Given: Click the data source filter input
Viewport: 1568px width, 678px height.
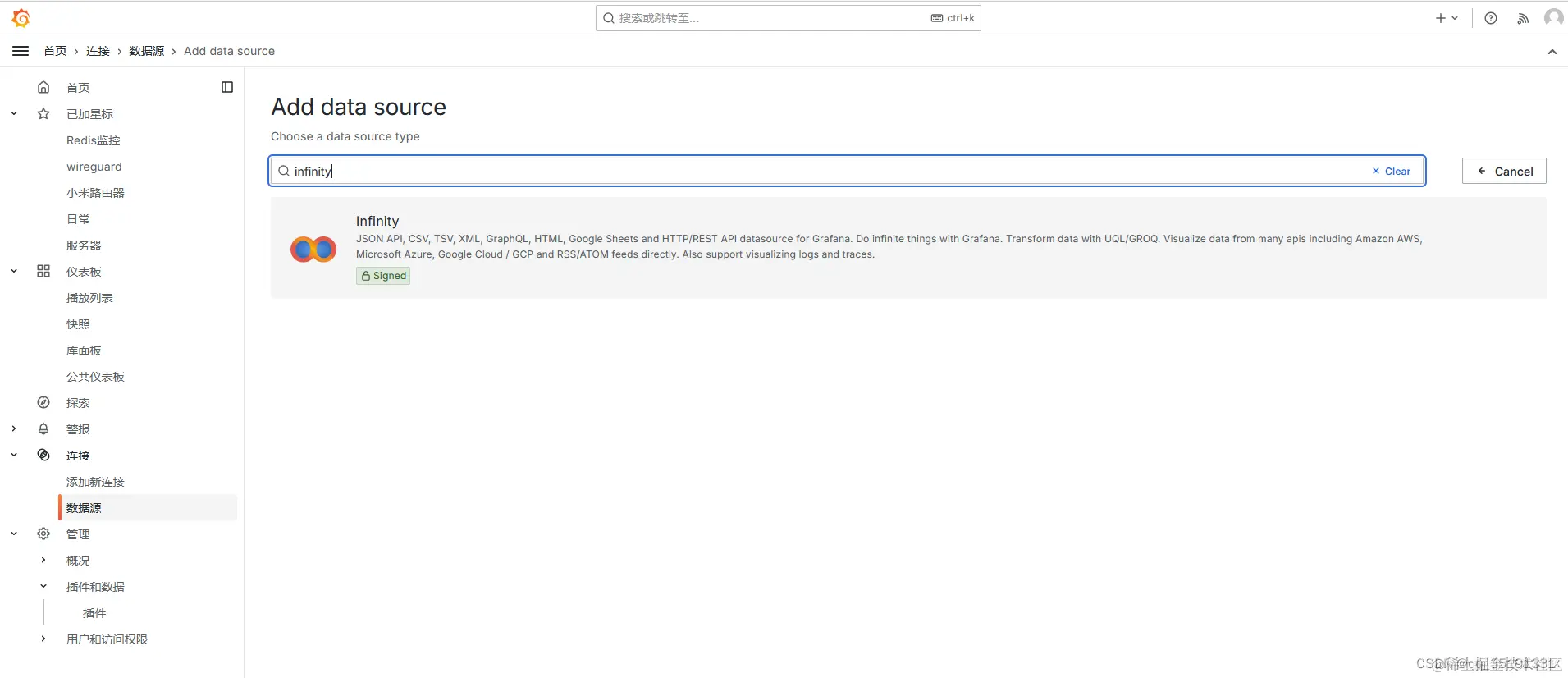Looking at the screenshot, I should [847, 171].
